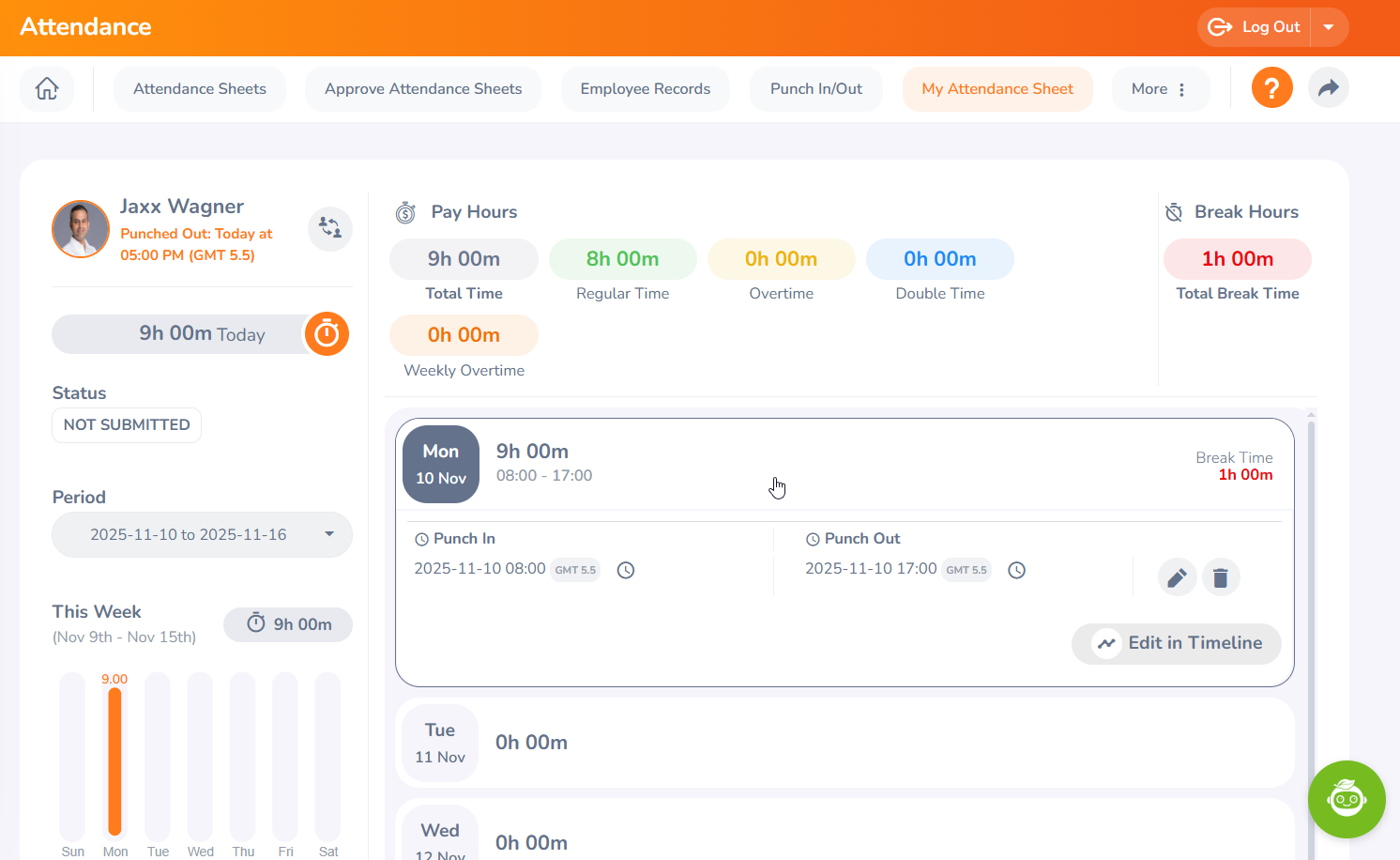This screenshot has height=860, width=1400.
Task: Click the Punch Out time clock icon
Action: pyautogui.click(x=1016, y=570)
